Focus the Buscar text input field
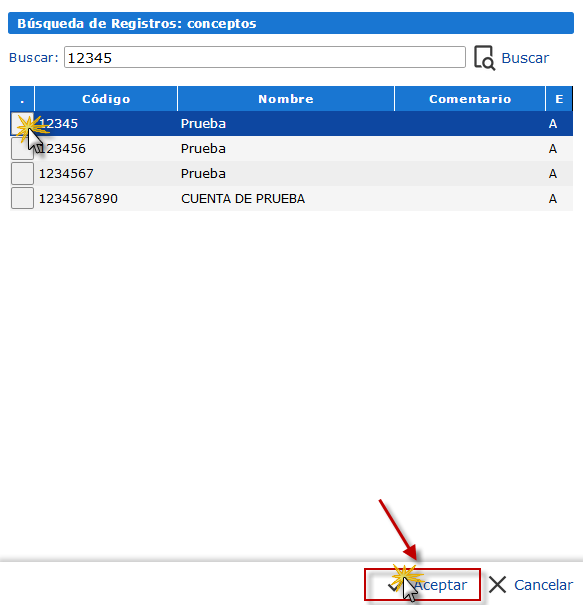Screen dimensions: 583x605 [x=265, y=57]
